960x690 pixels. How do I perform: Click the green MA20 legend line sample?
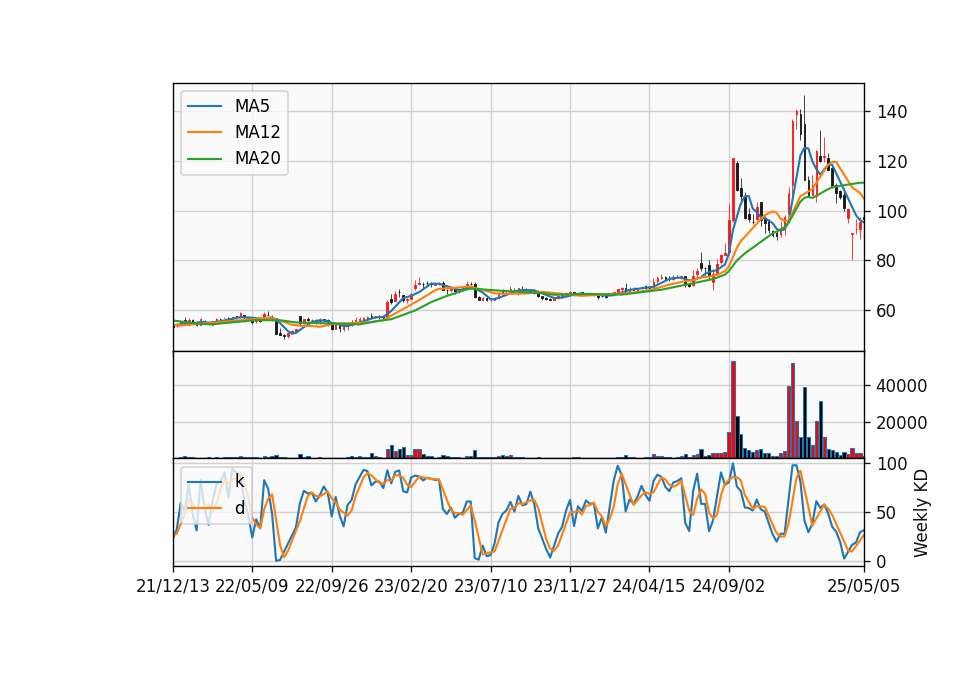[204, 159]
